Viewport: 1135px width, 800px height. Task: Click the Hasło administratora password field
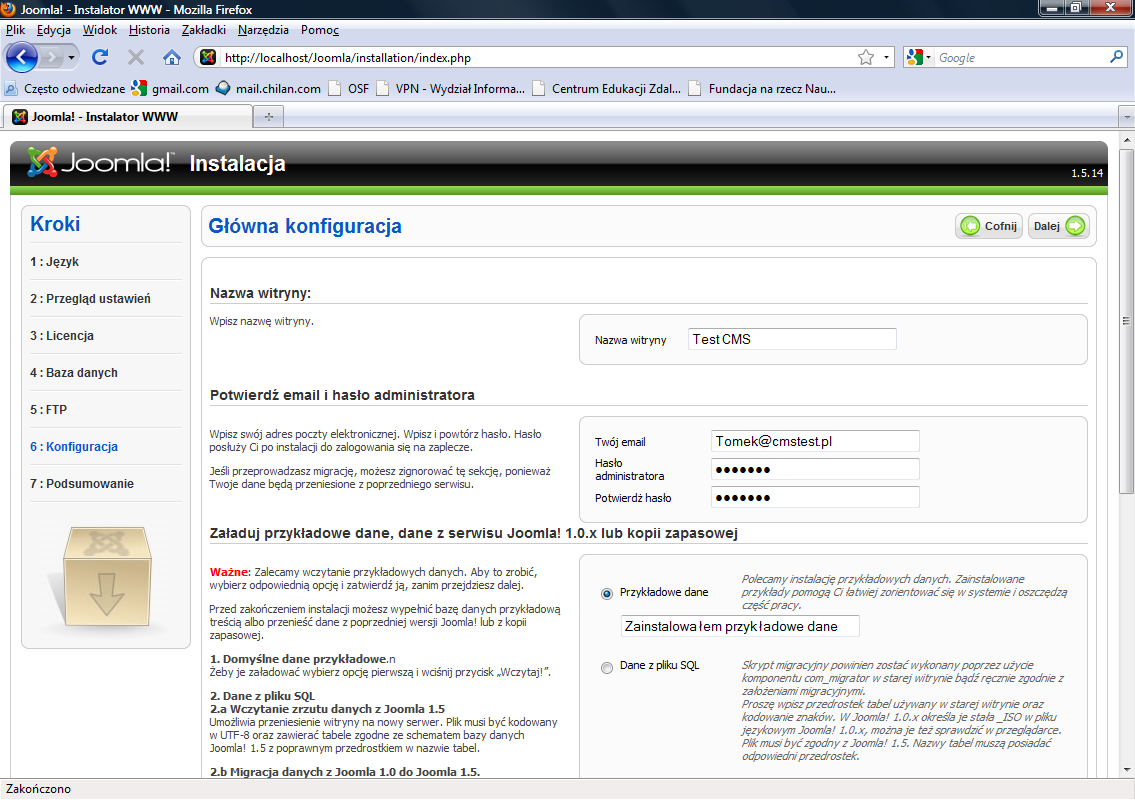coord(815,469)
